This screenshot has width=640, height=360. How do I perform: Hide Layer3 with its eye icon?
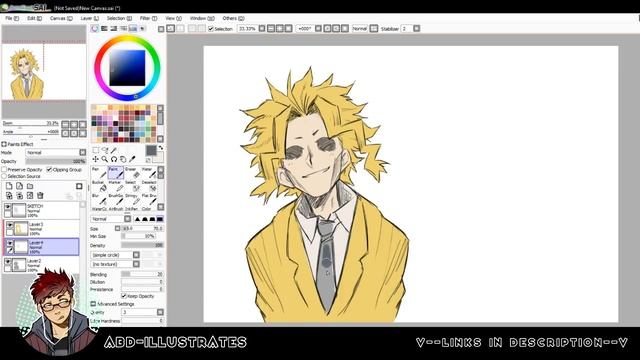[x=9, y=225]
